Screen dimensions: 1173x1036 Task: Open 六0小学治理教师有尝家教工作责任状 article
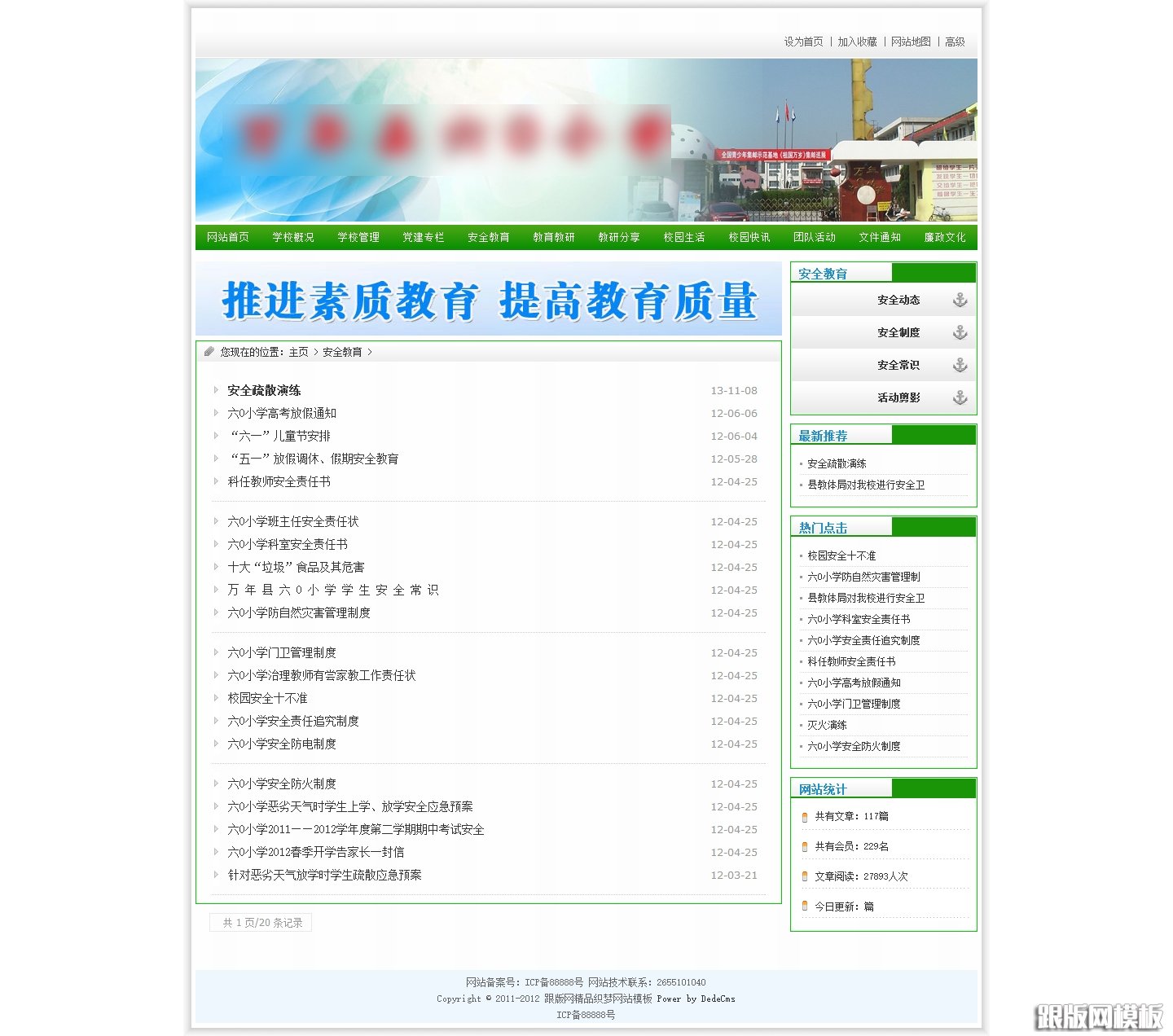coord(322,675)
